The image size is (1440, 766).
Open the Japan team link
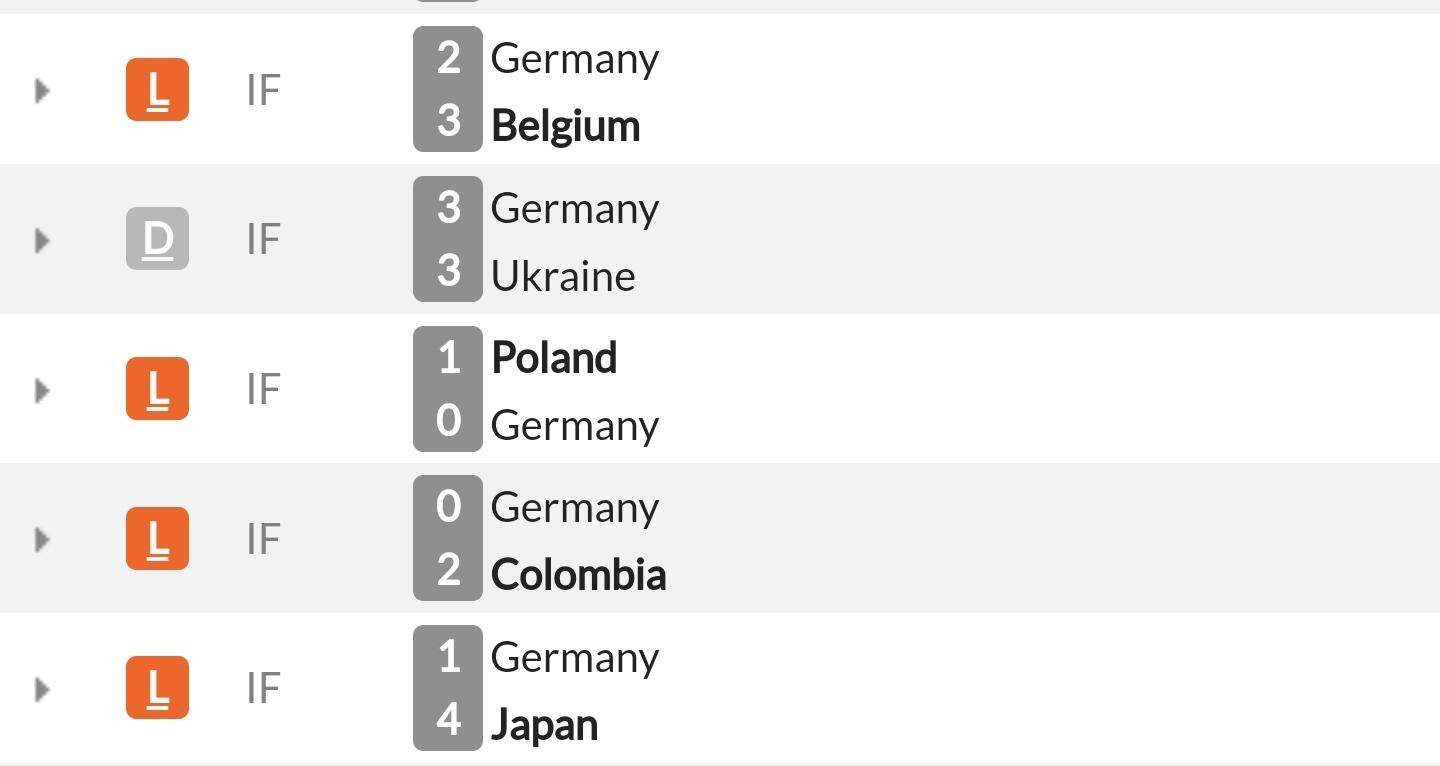tap(545, 726)
